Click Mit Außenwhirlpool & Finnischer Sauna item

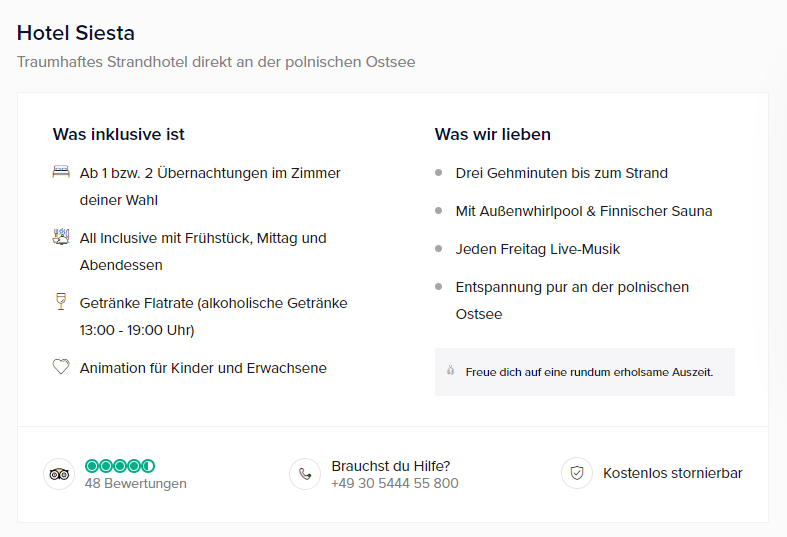click(x=584, y=211)
